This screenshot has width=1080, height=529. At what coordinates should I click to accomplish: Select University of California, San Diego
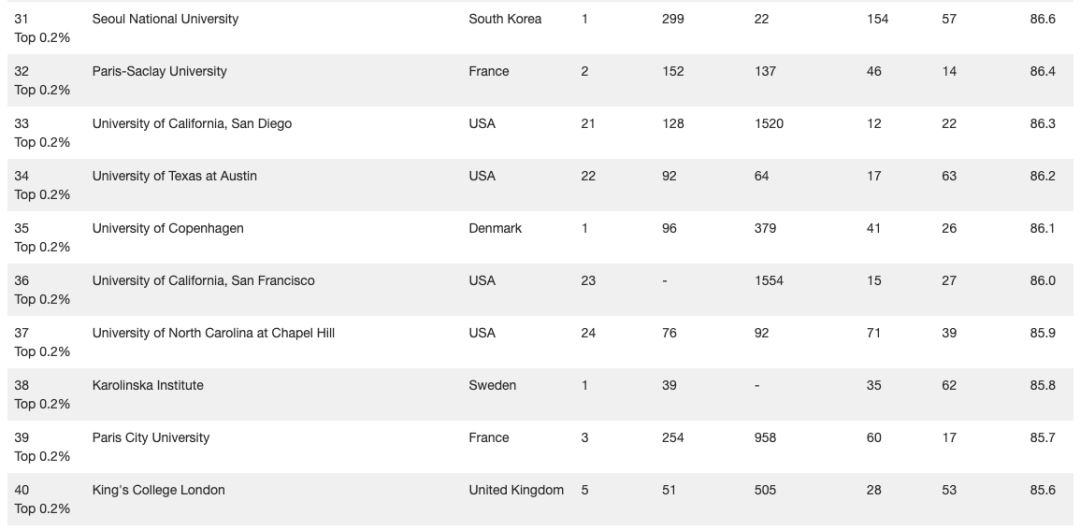pyautogui.click(x=192, y=124)
